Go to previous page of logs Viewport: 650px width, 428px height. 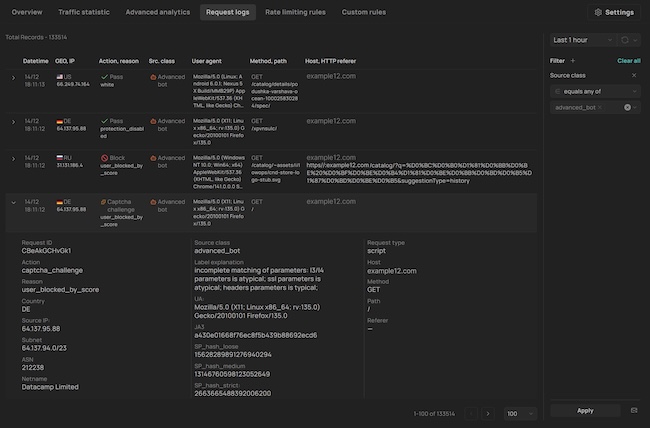469,412
